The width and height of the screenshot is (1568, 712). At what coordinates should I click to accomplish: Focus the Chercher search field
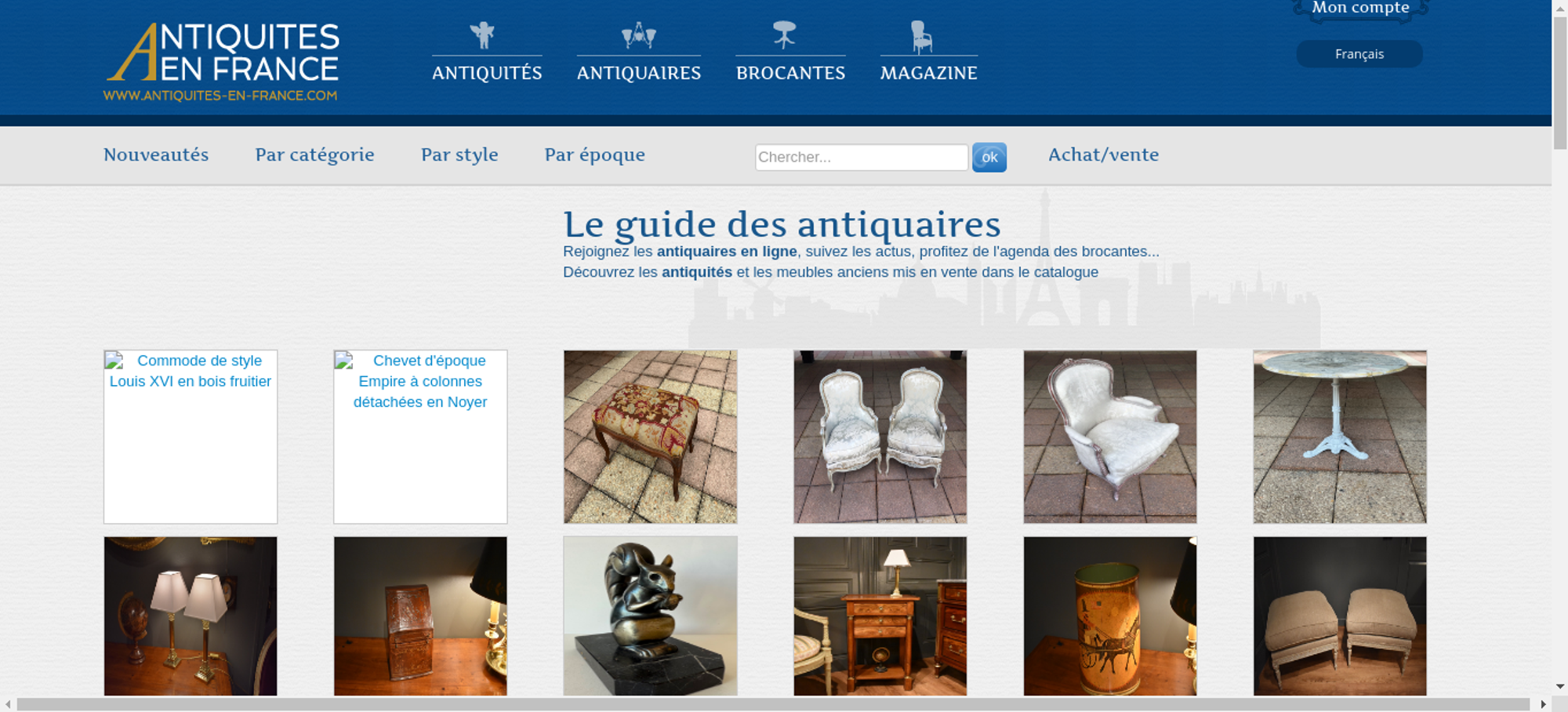pyautogui.click(x=862, y=157)
